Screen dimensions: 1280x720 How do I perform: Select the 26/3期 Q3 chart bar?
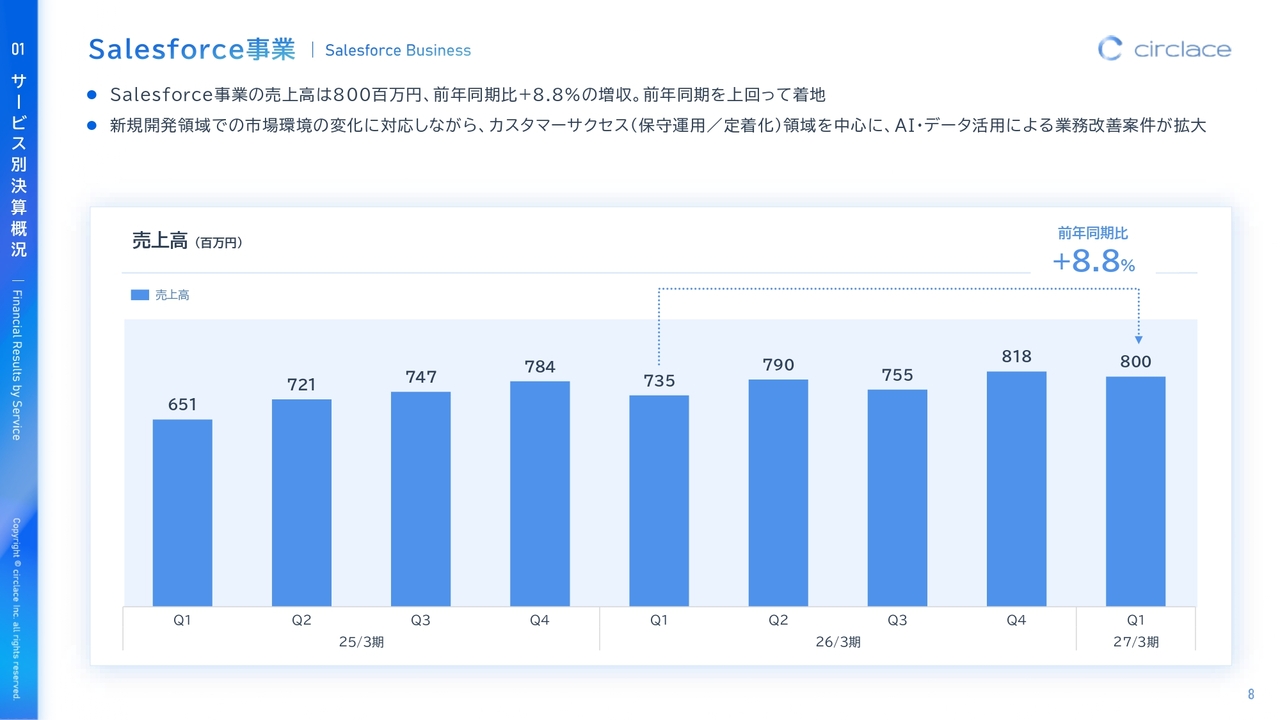pyautogui.click(x=897, y=497)
